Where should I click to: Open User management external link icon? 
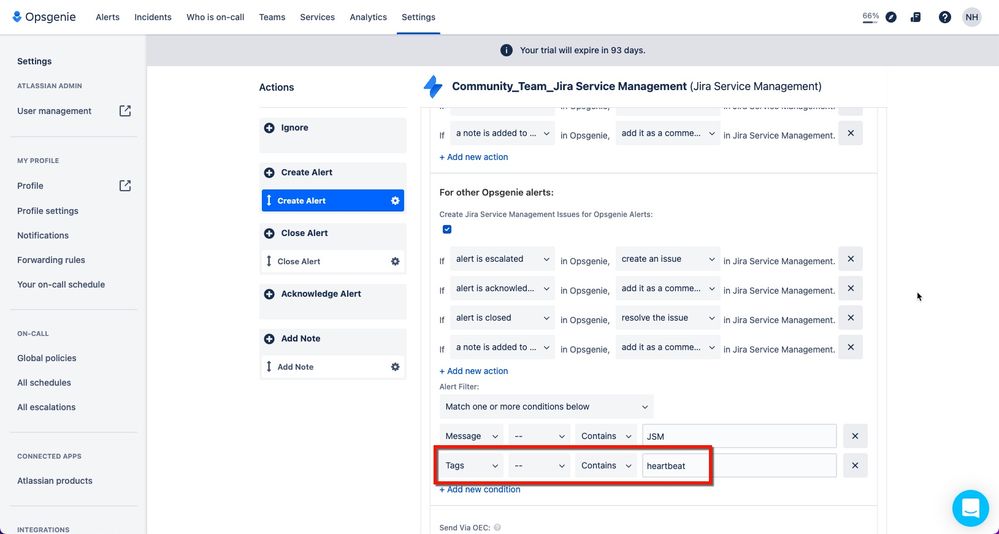click(x=125, y=111)
